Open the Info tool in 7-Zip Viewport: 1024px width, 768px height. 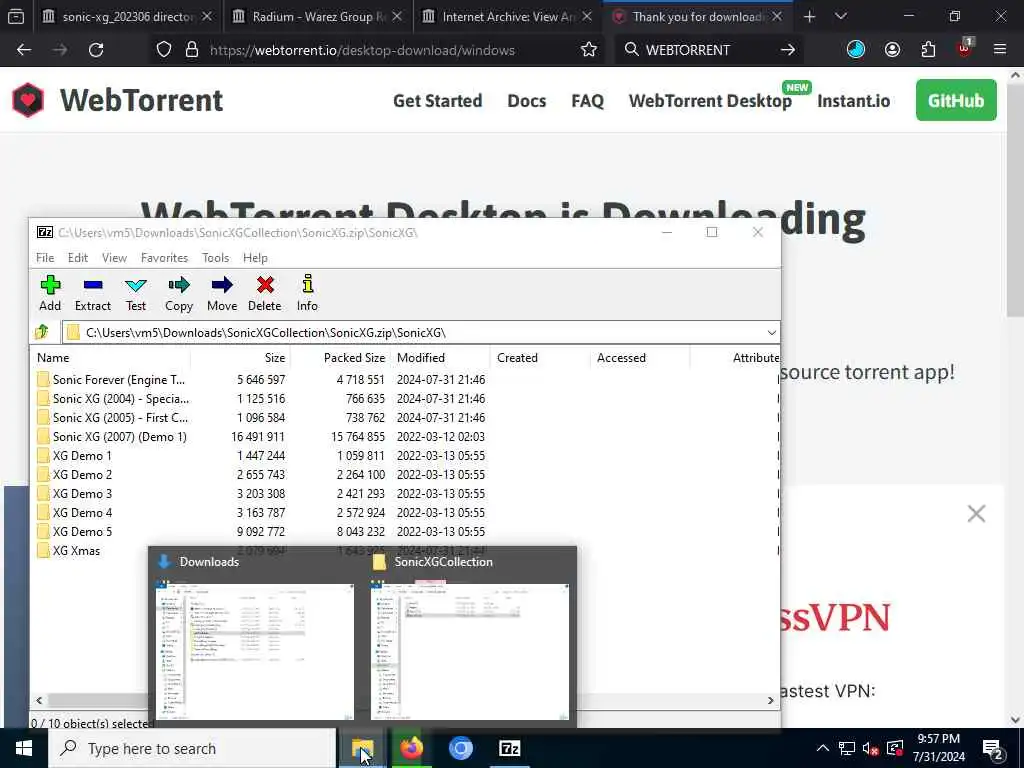pos(307,293)
